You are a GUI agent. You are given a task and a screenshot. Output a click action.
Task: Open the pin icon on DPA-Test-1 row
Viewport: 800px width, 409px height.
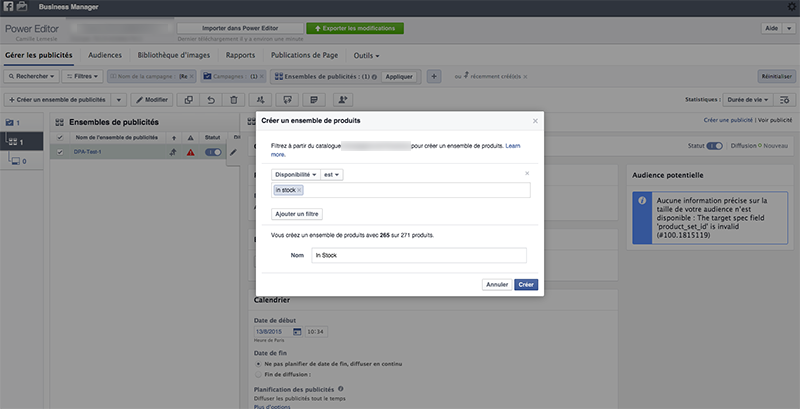click(173, 152)
